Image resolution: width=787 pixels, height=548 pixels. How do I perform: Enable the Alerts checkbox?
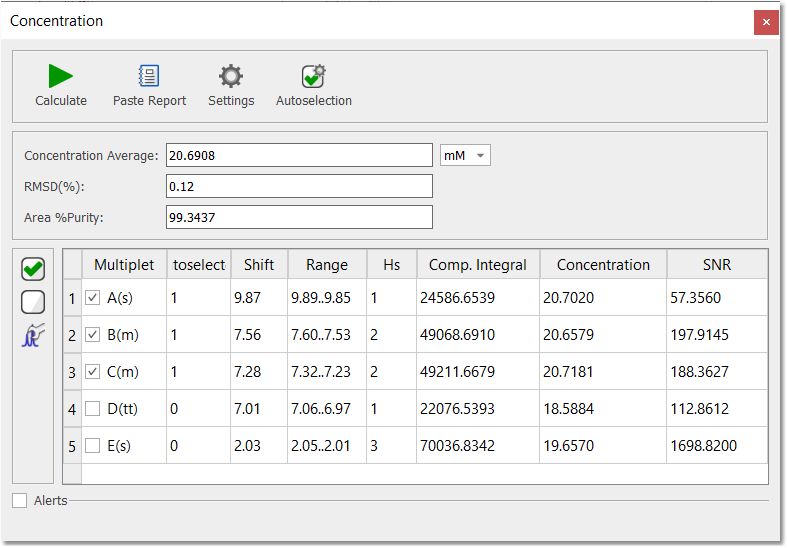coord(20,500)
